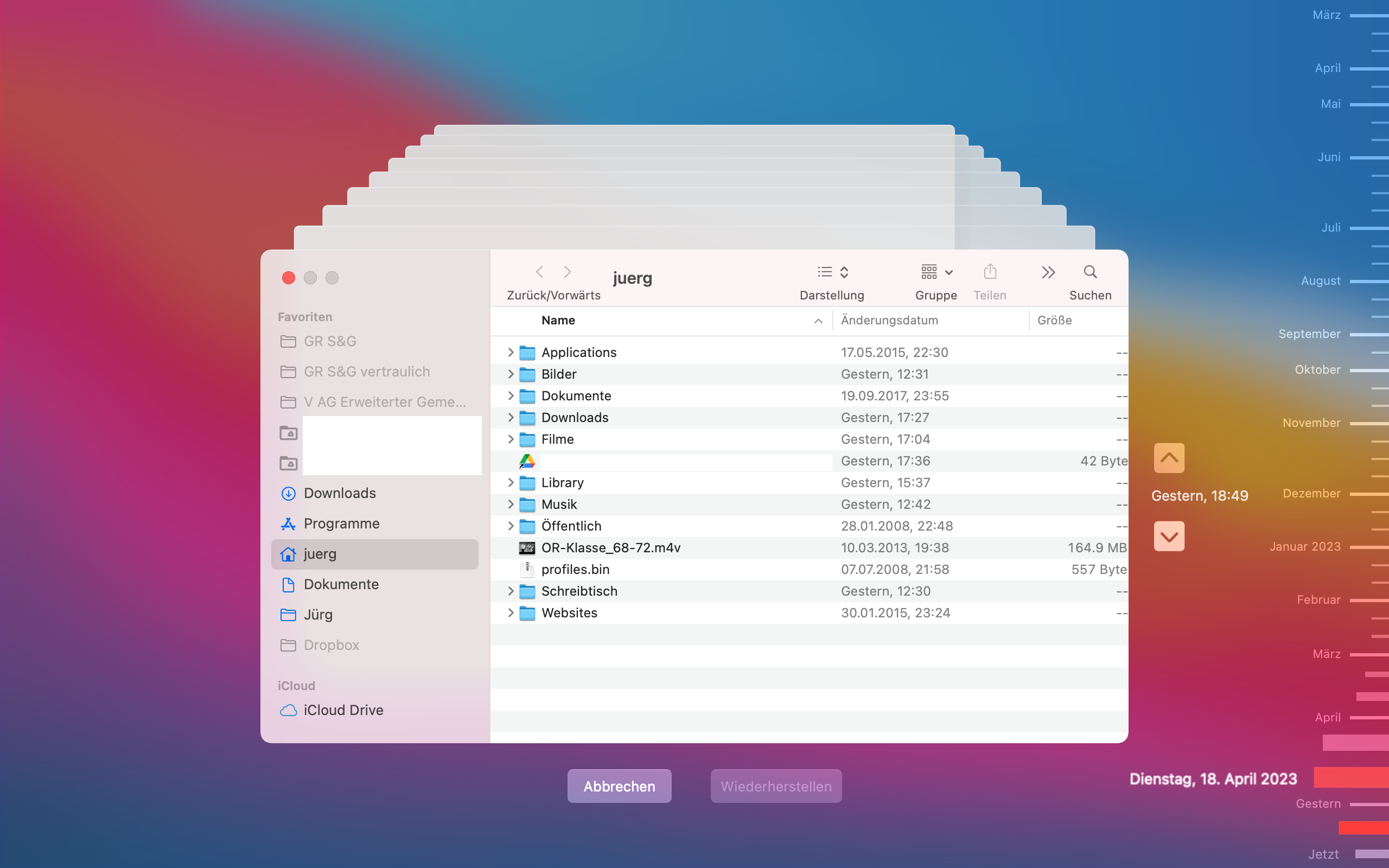
Task: Open the Darstellung view options dropdown
Action: click(x=832, y=272)
